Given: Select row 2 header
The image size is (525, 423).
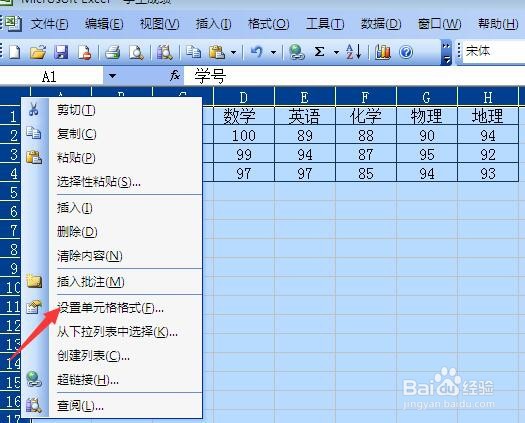Looking at the screenshot, I should click(10, 136).
